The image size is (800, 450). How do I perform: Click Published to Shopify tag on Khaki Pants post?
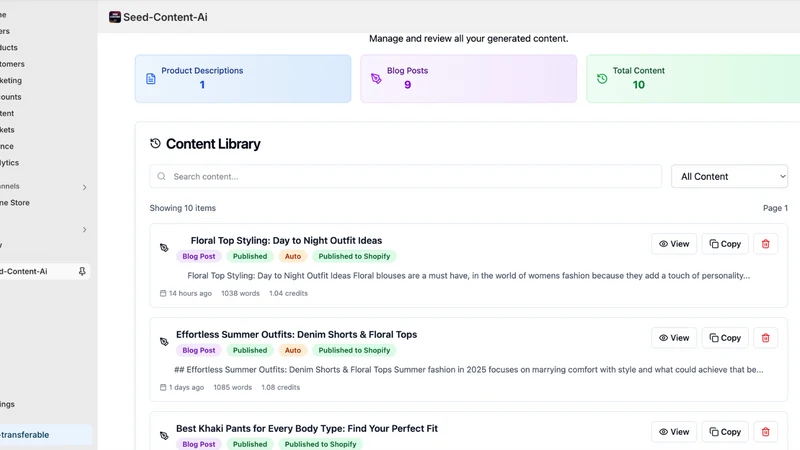click(x=320, y=444)
